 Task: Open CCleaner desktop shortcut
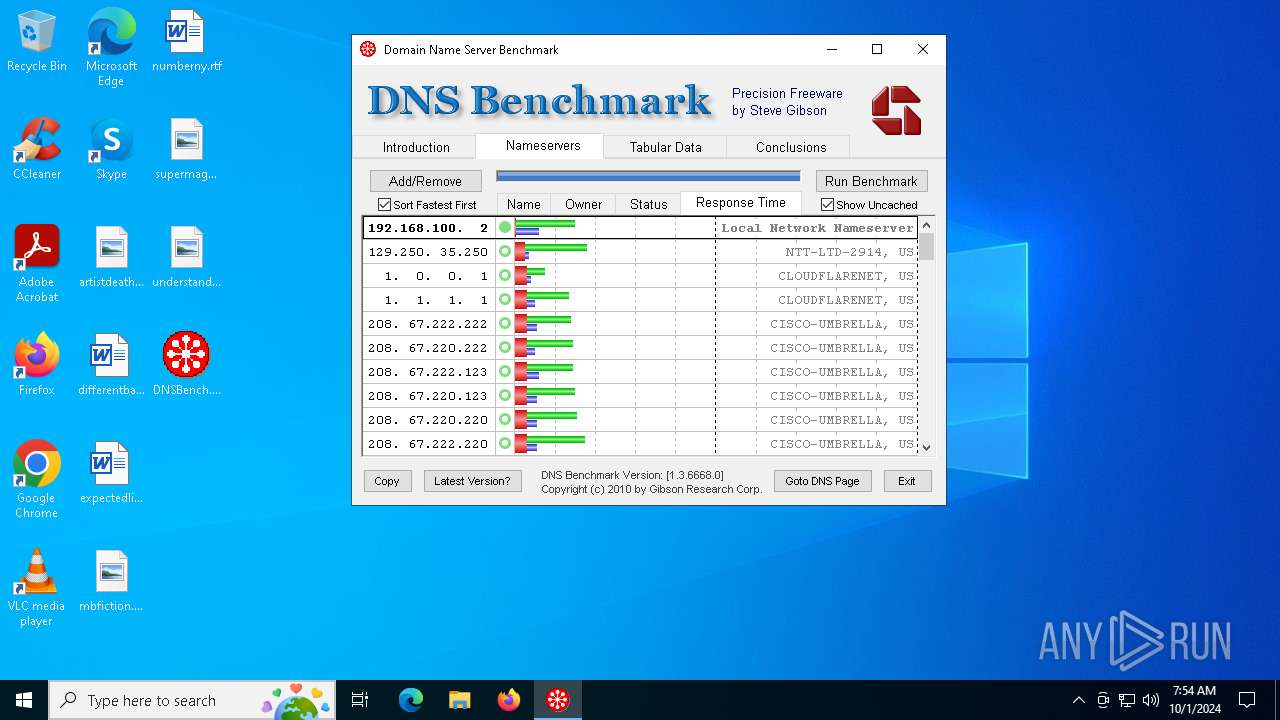[x=37, y=150]
